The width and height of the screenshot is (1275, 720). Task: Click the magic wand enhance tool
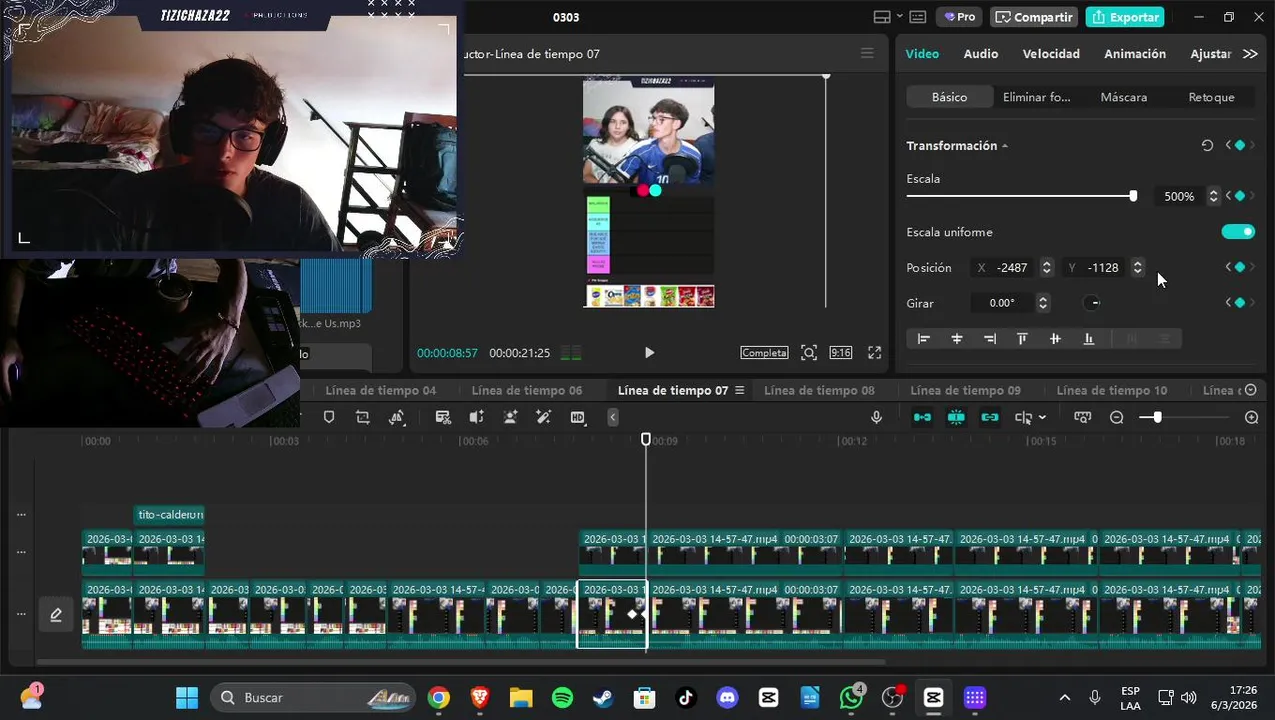[x=543, y=417]
